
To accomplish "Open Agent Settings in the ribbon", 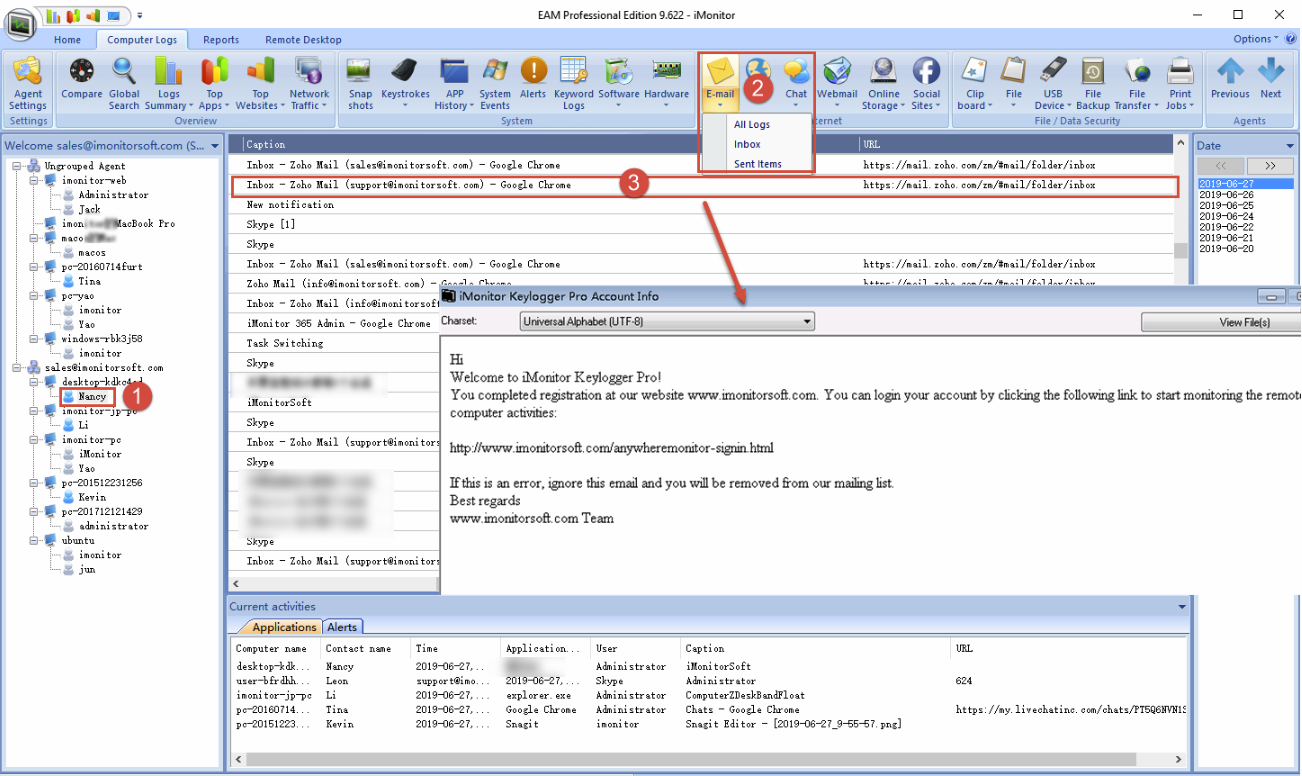I will tap(28, 84).
